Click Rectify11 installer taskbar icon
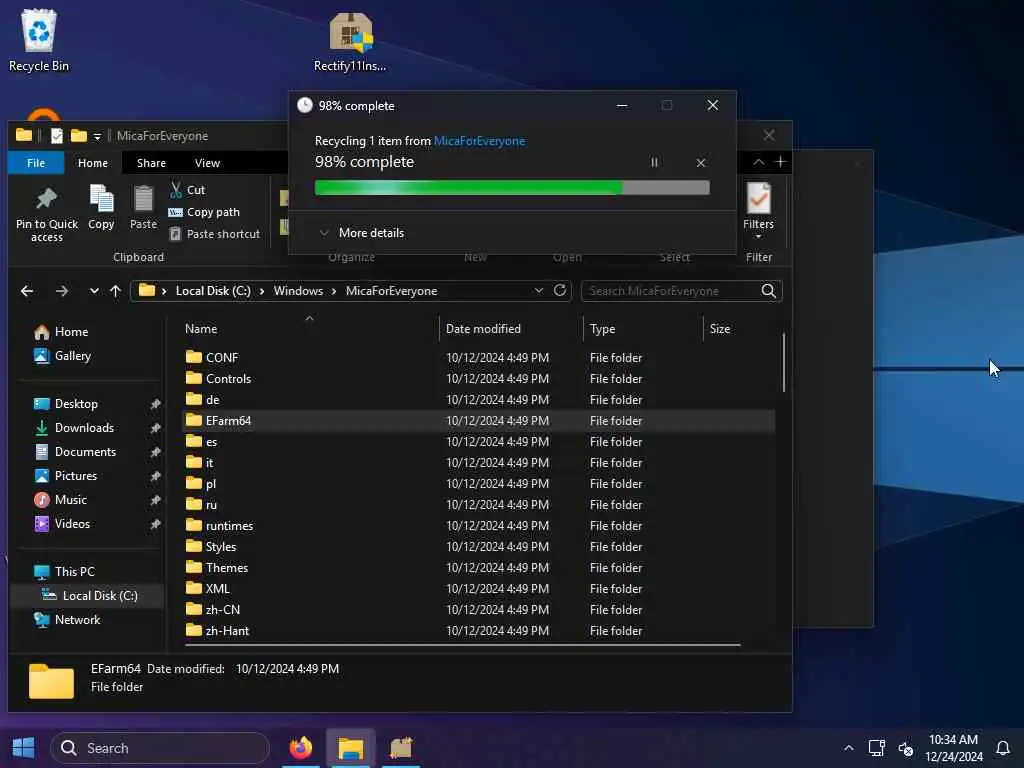Image resolution: width=1024 pixels, height=768 pixels. [401, 748]
